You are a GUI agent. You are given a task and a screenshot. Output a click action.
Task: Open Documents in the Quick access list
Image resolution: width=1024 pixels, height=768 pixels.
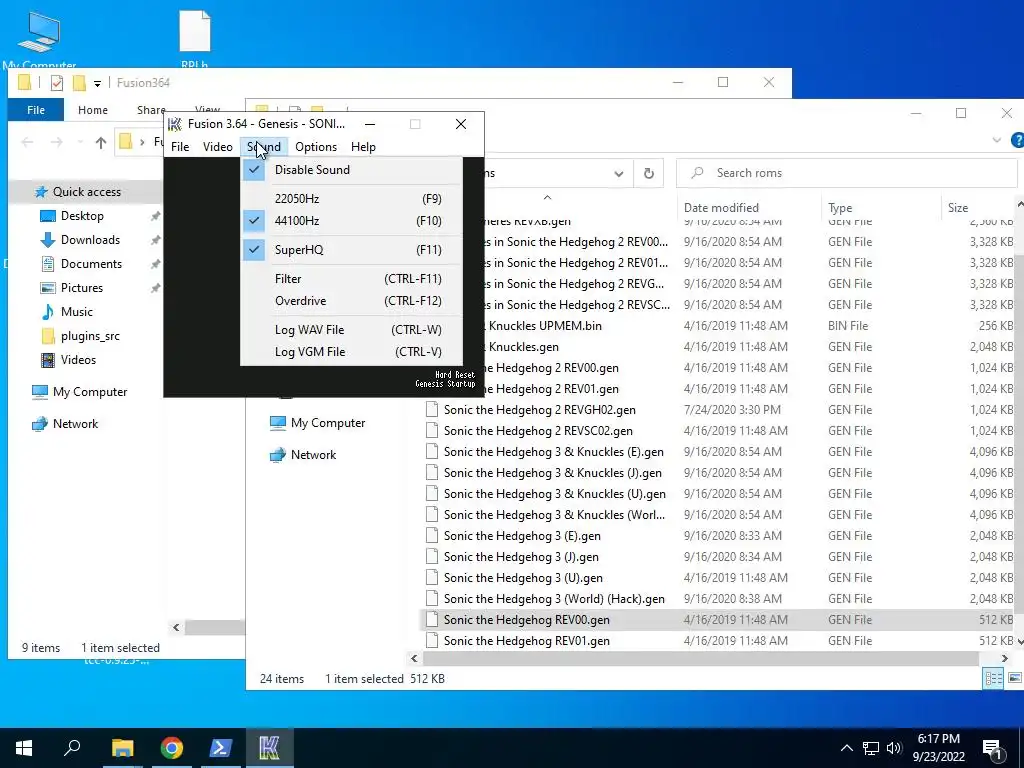click(x=91, y=264)
